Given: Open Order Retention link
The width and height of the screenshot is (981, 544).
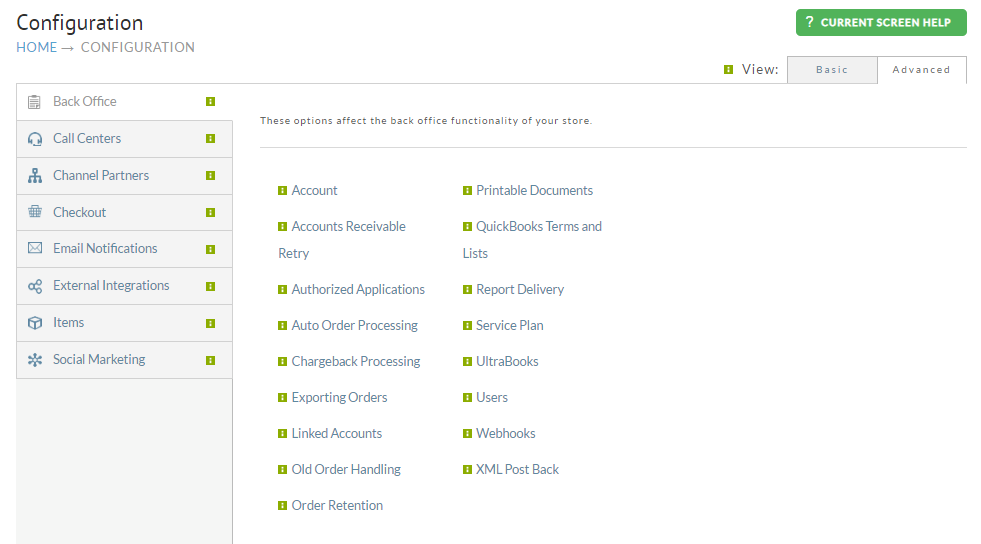Looking at the screenshot, I should click(x=337, y=505).
